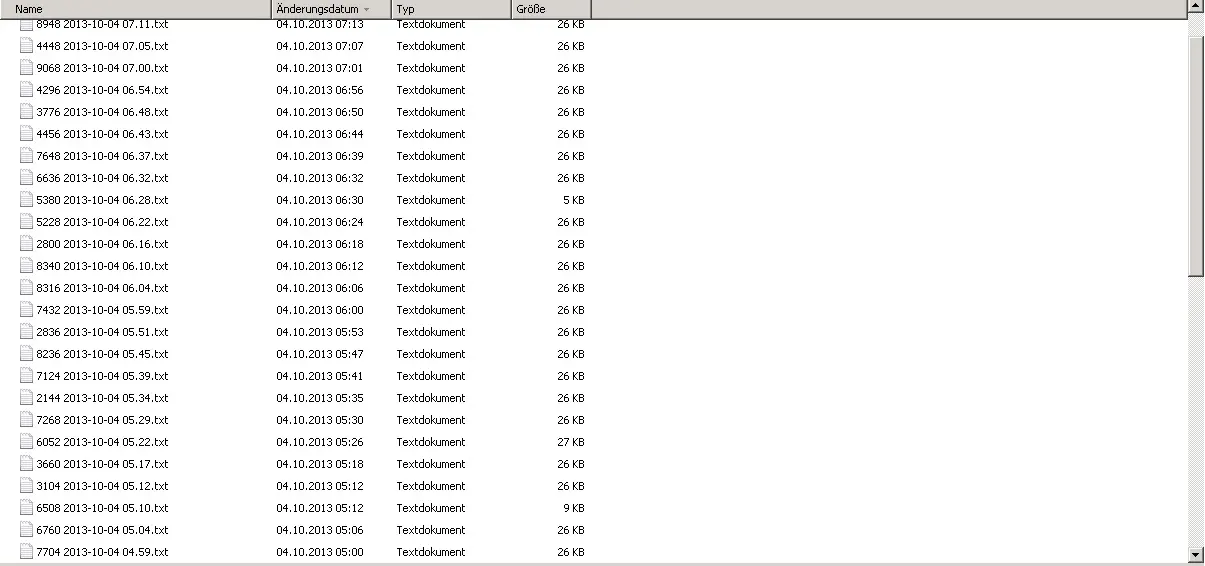Click file icon of 9068 2013-10-04 07.00.txt
Viewport: 1205px width, 566px height.
pyautogui.click(x=27, y=68)
